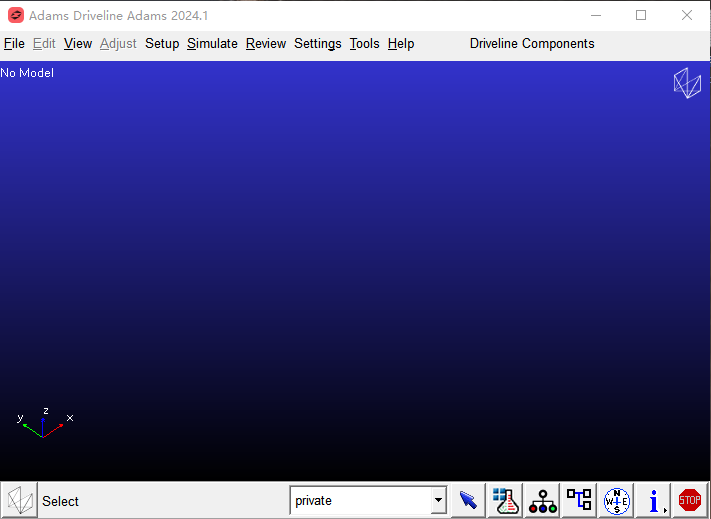Open the File menu
This screenshot has height=519, width=711.
(x=14, y=44)
